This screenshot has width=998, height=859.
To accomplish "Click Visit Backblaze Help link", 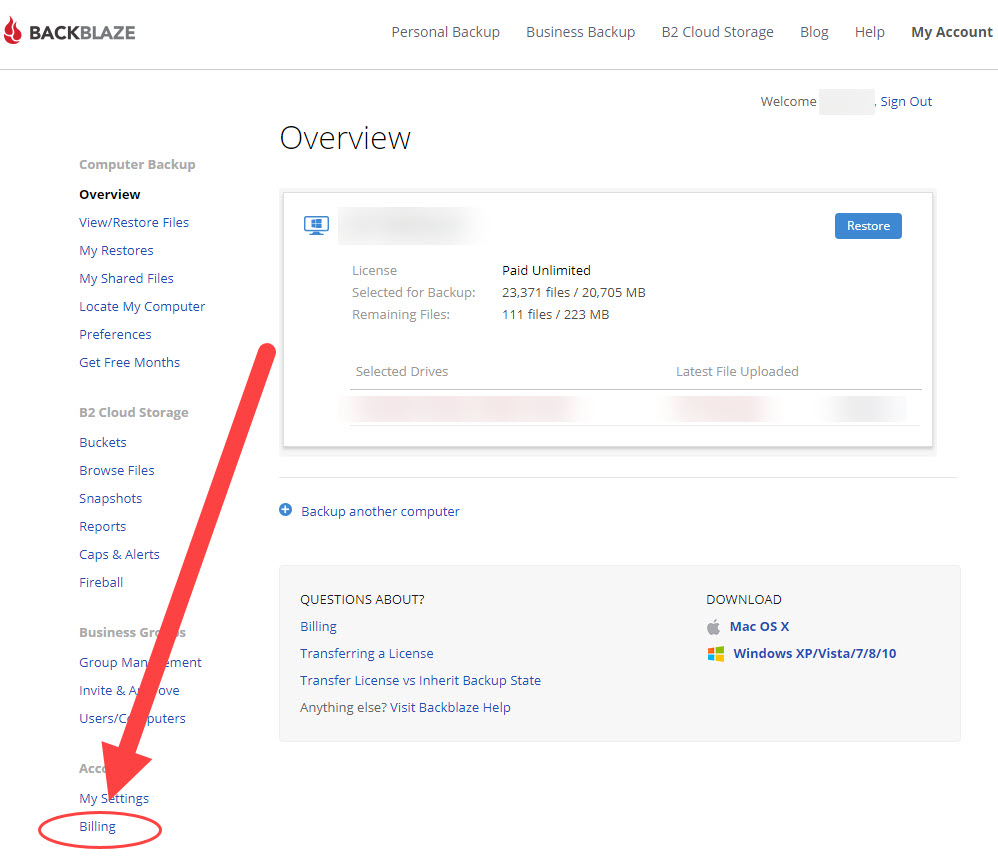I will click(x=450, y=708).
